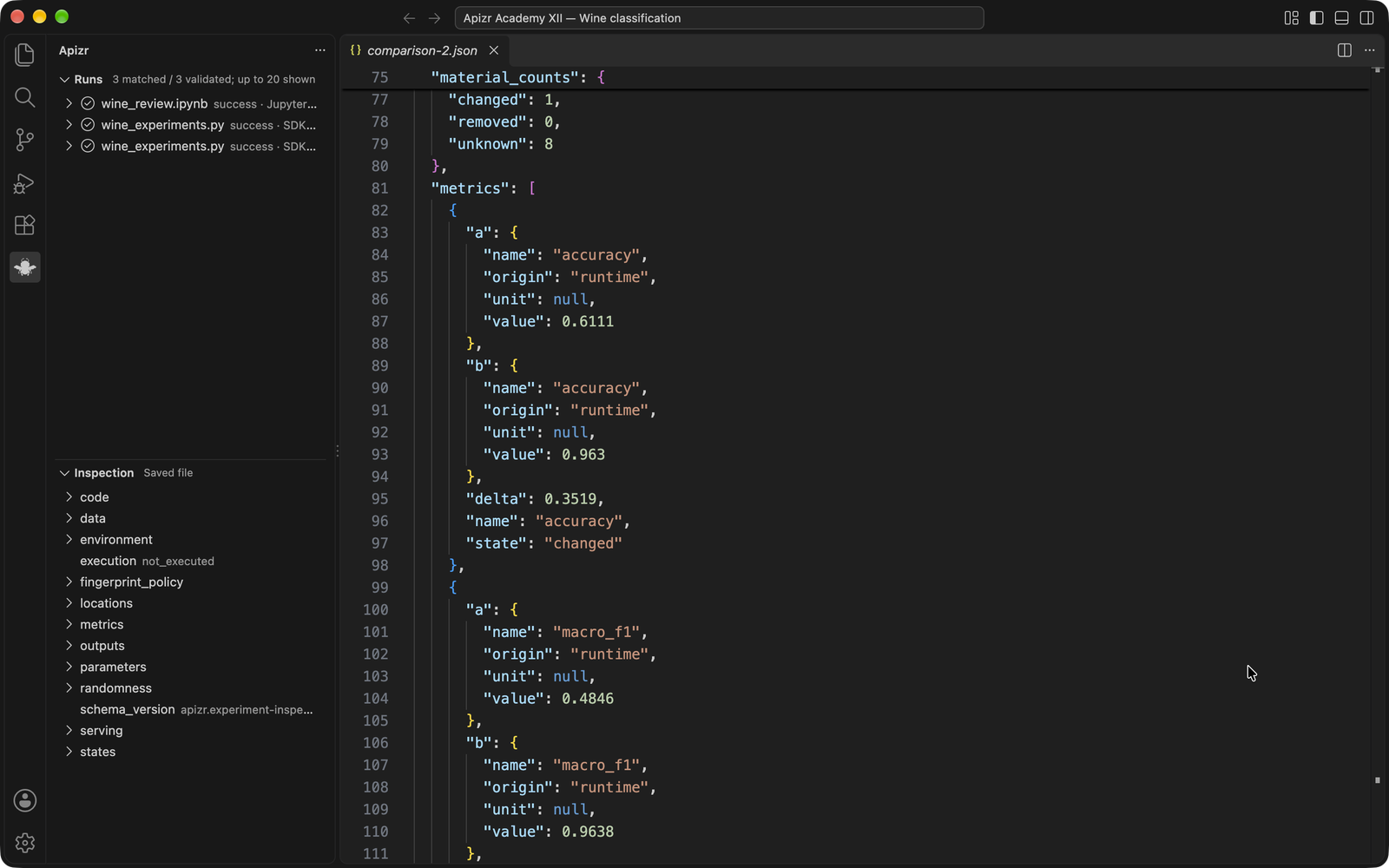Select the Apizr bug icon in activity bar
This screenshot has width=1389, height=868.
point(24,267)
